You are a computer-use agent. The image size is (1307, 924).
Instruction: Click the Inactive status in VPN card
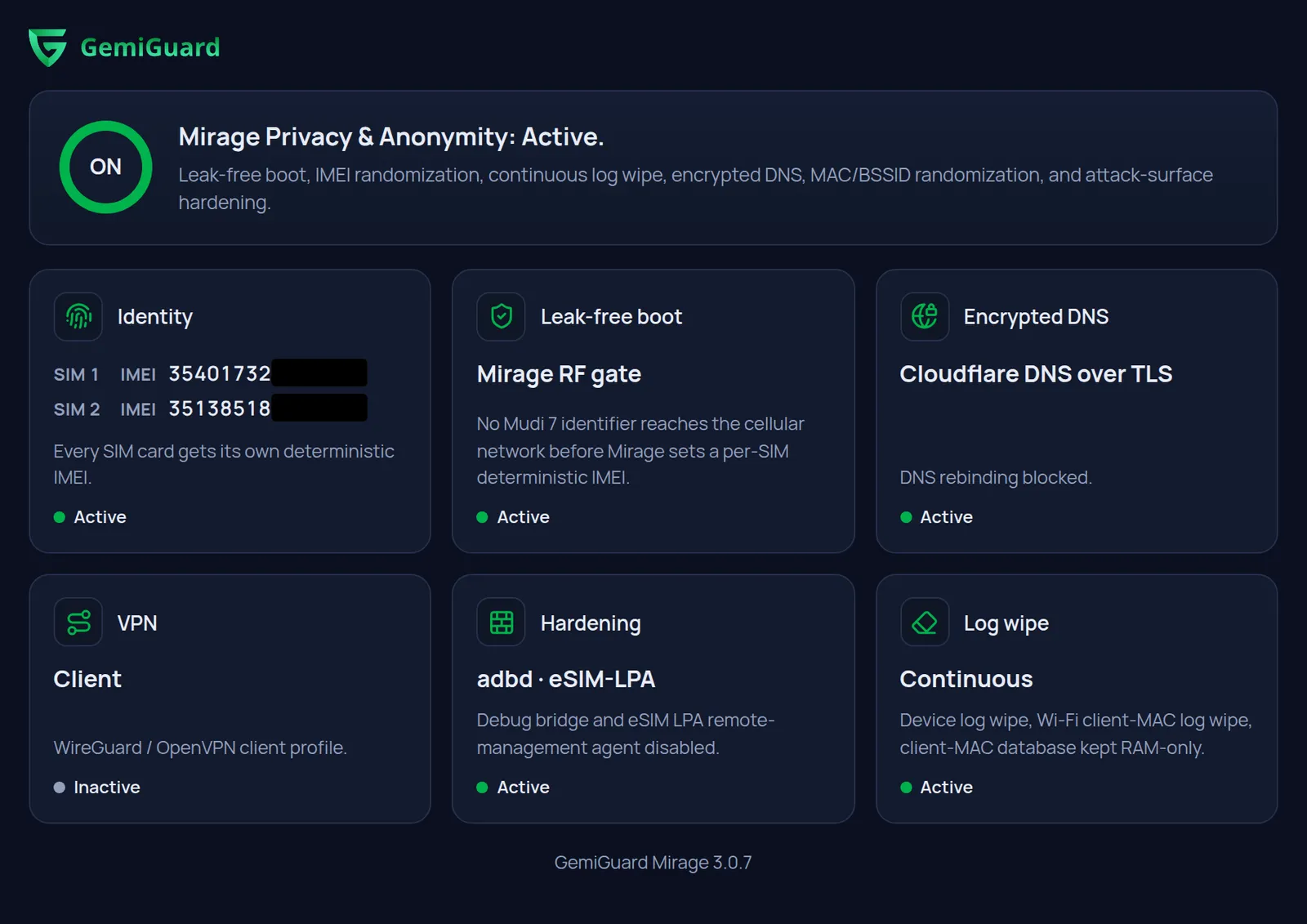97,788
